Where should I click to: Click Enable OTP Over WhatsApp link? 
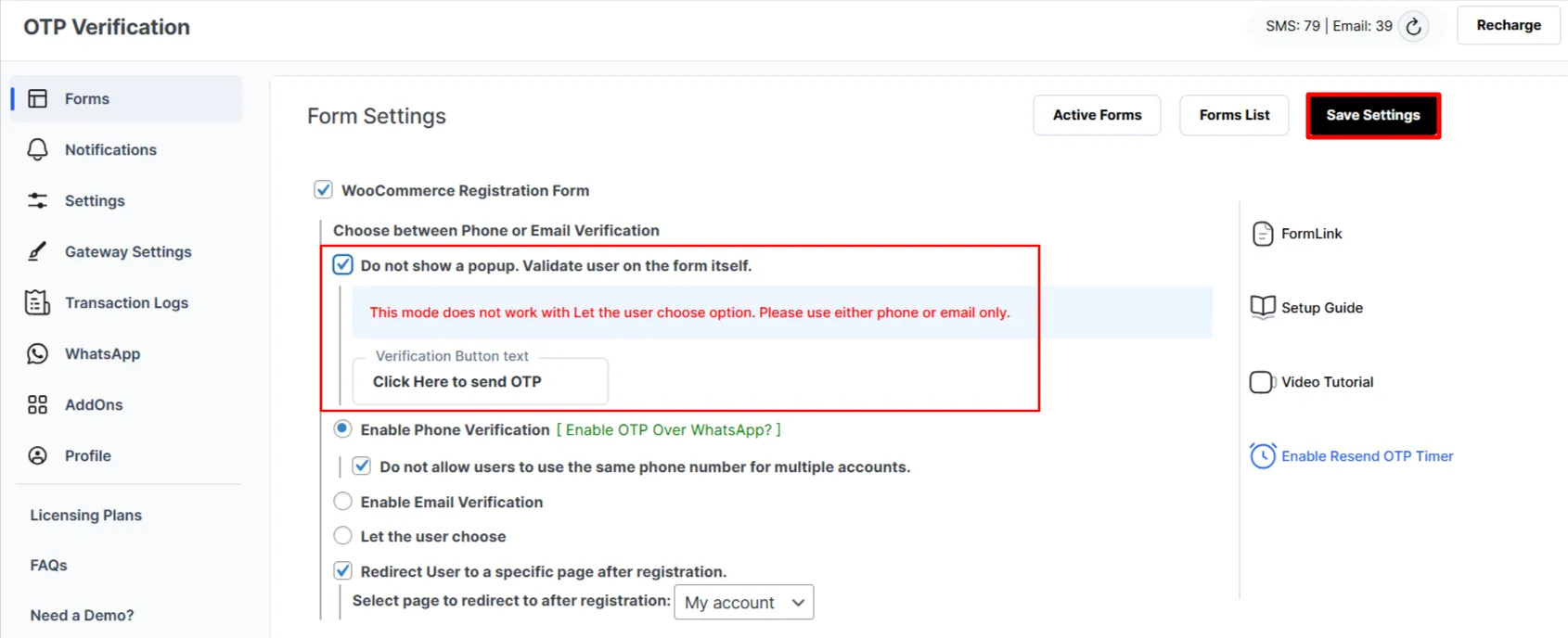click(x=669, y=429)
